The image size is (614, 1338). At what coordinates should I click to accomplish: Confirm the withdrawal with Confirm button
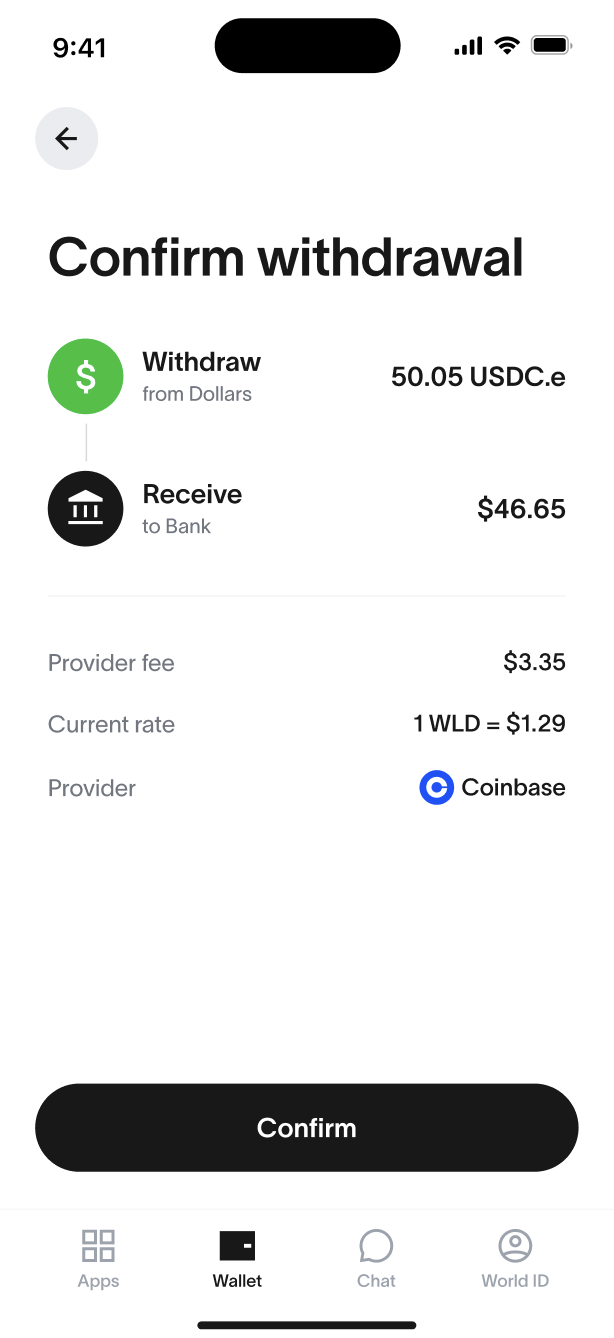coord(307,1128)
